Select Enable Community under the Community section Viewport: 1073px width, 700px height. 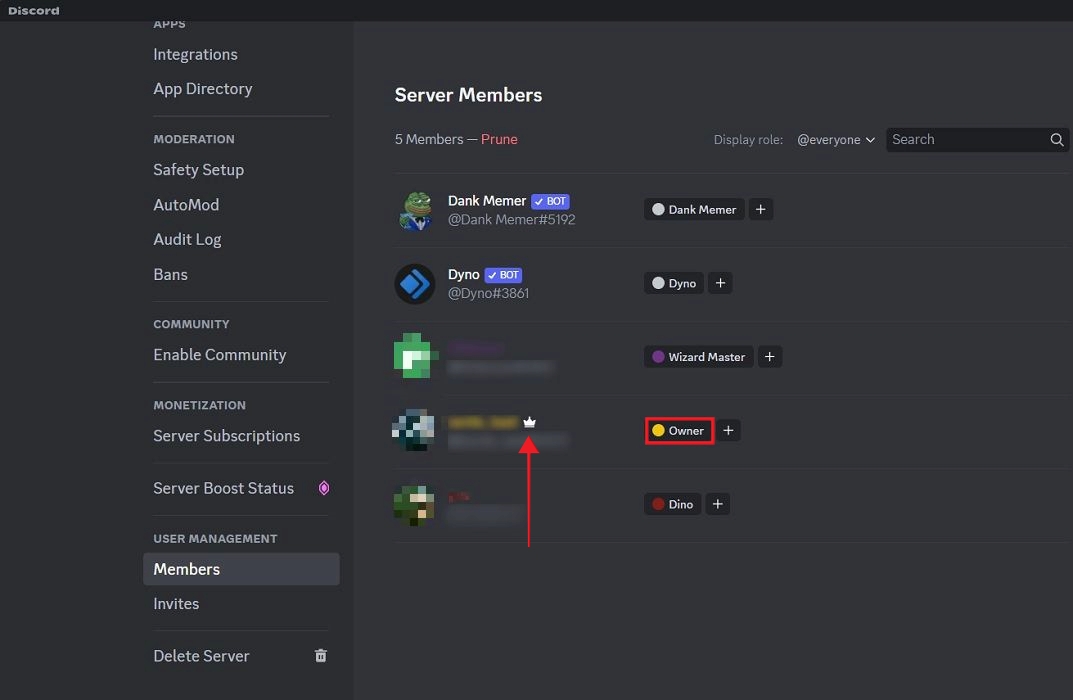[x=219, y=354]
